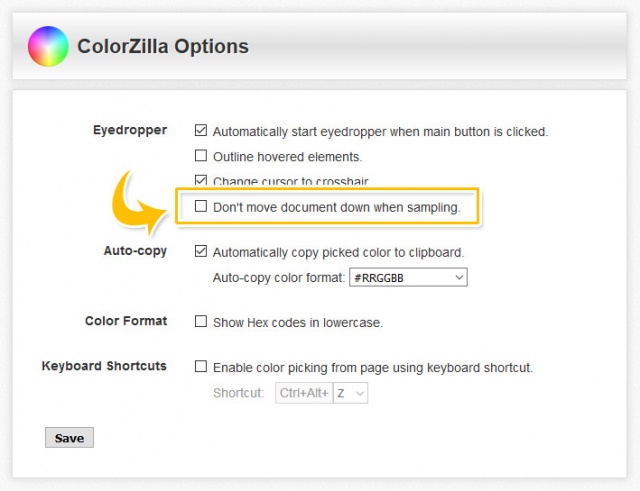The image size is (640, 491).
Task: Click the ColorZilla Options heading
Action: pyautogui.click(x=163, y=46)
